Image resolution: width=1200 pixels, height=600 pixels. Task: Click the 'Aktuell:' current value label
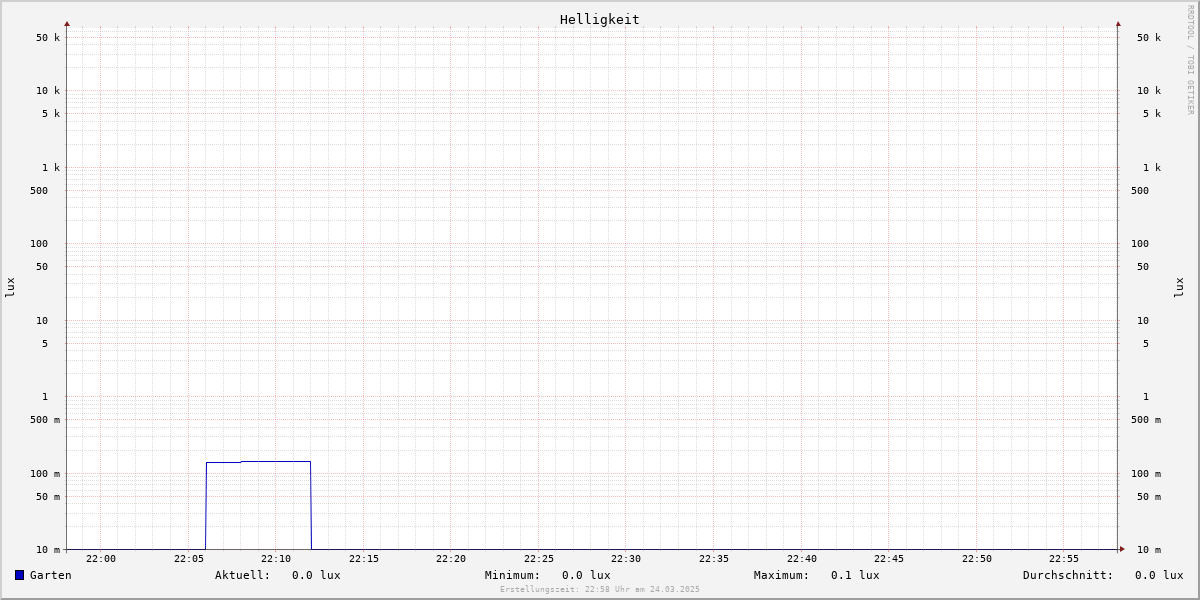[x=243, y=575]
